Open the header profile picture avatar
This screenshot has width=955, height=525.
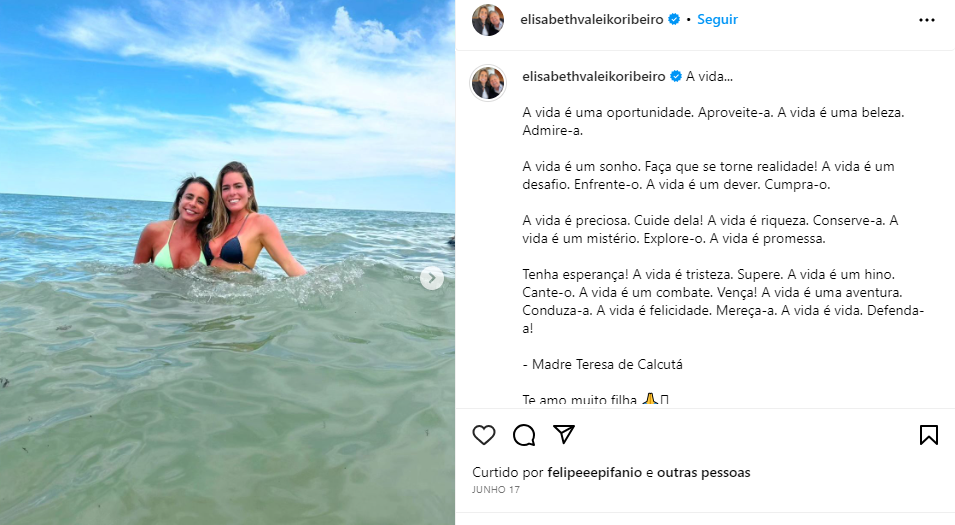[x=488, y=20]
